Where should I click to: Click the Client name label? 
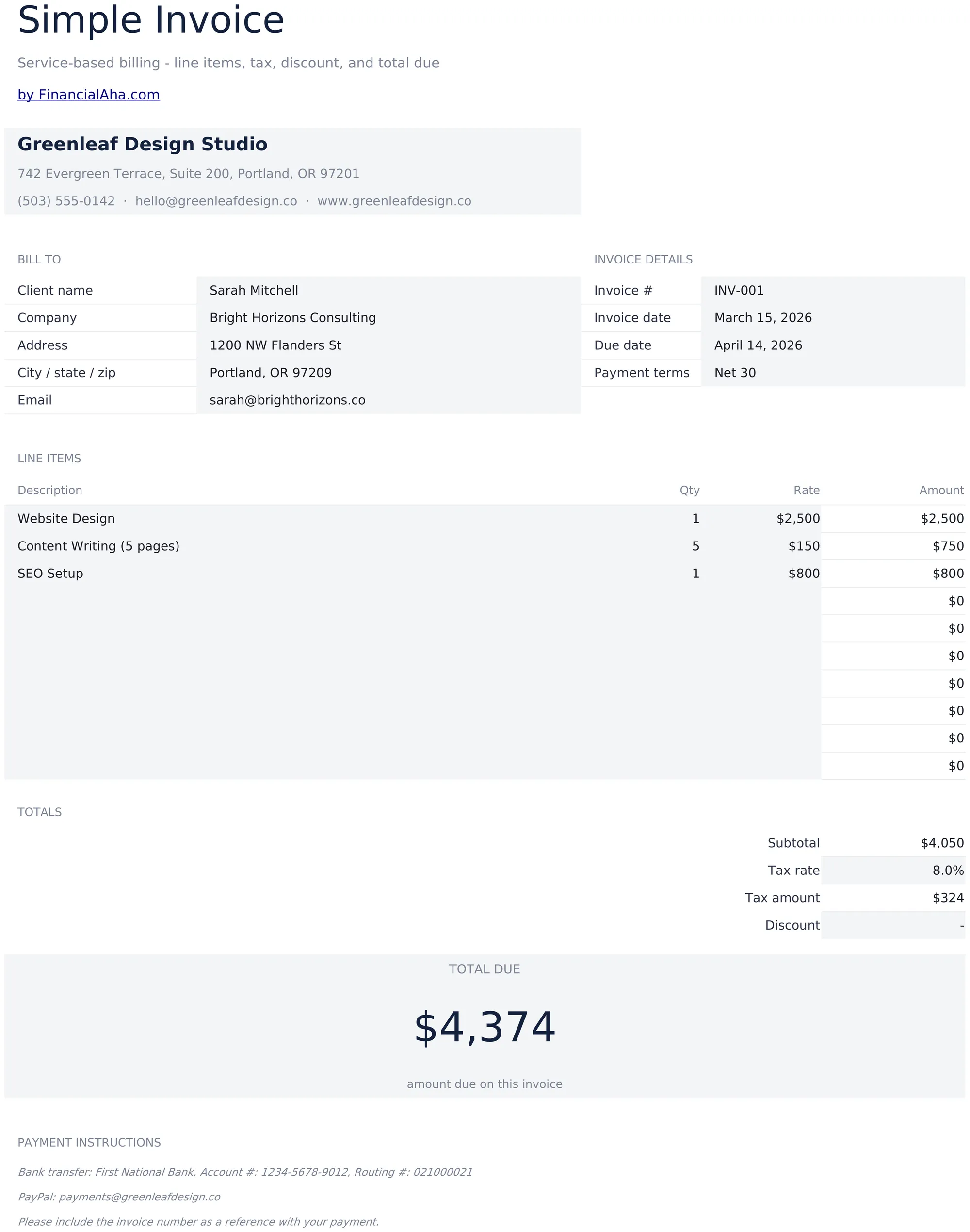[x=55, y=290]
